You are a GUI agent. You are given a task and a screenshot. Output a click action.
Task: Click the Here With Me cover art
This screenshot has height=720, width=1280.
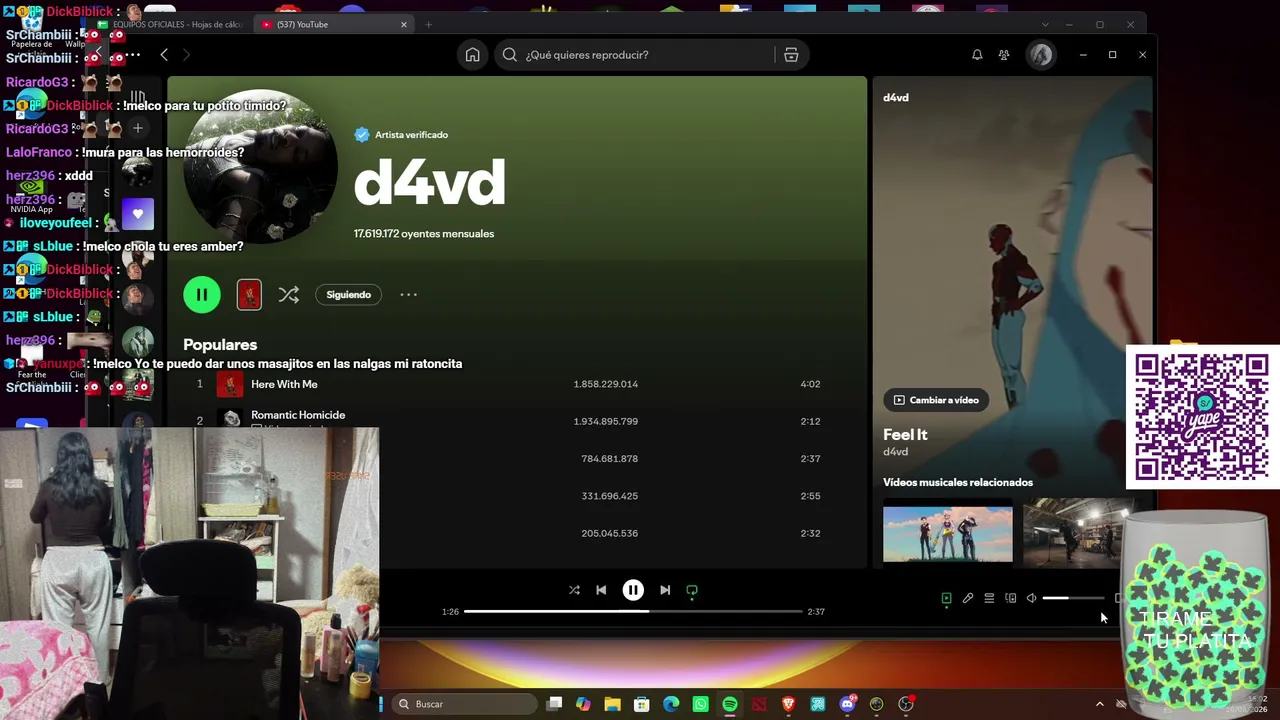click(x=230, y=384)
